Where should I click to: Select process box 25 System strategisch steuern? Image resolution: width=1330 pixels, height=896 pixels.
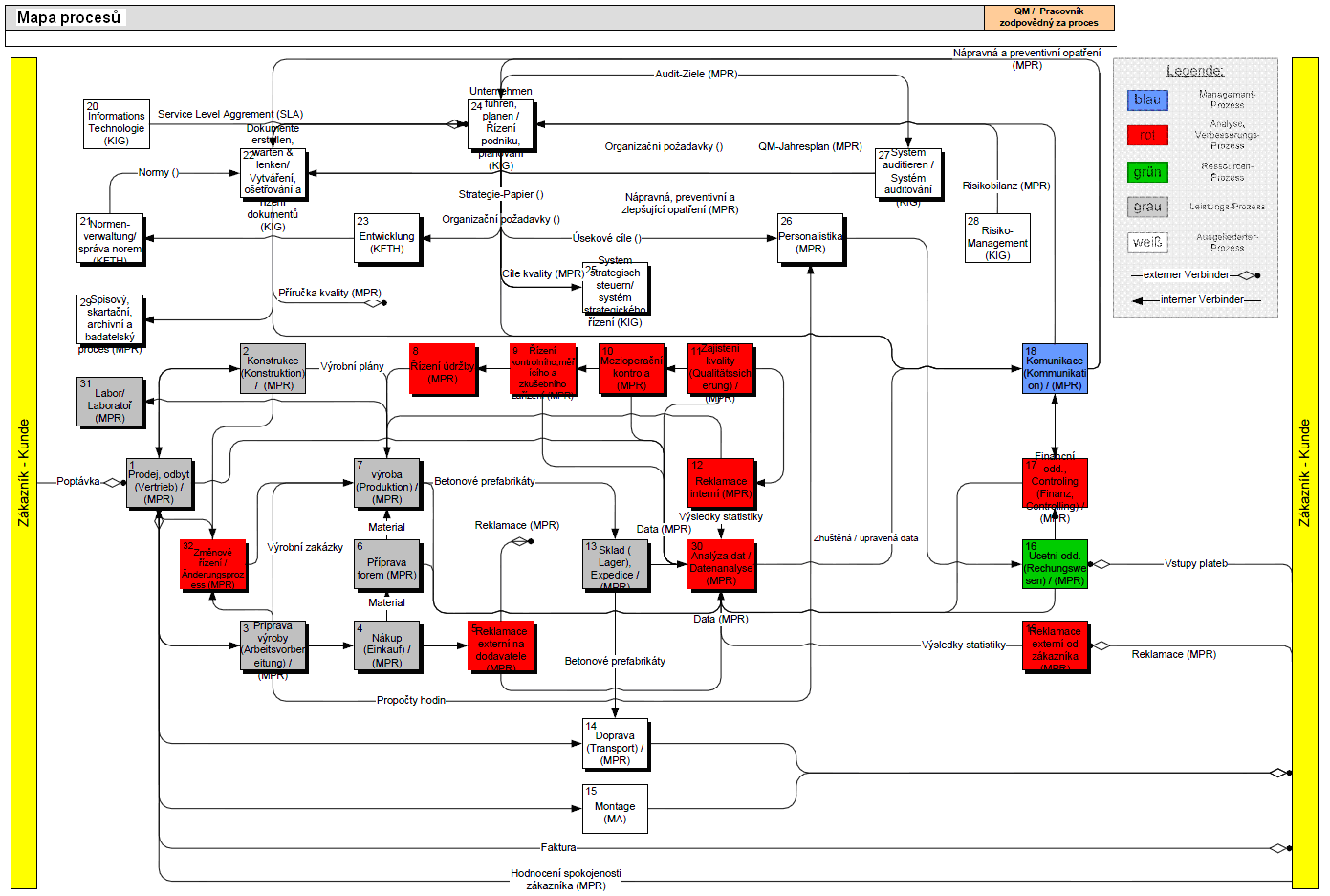click(615, 287)
